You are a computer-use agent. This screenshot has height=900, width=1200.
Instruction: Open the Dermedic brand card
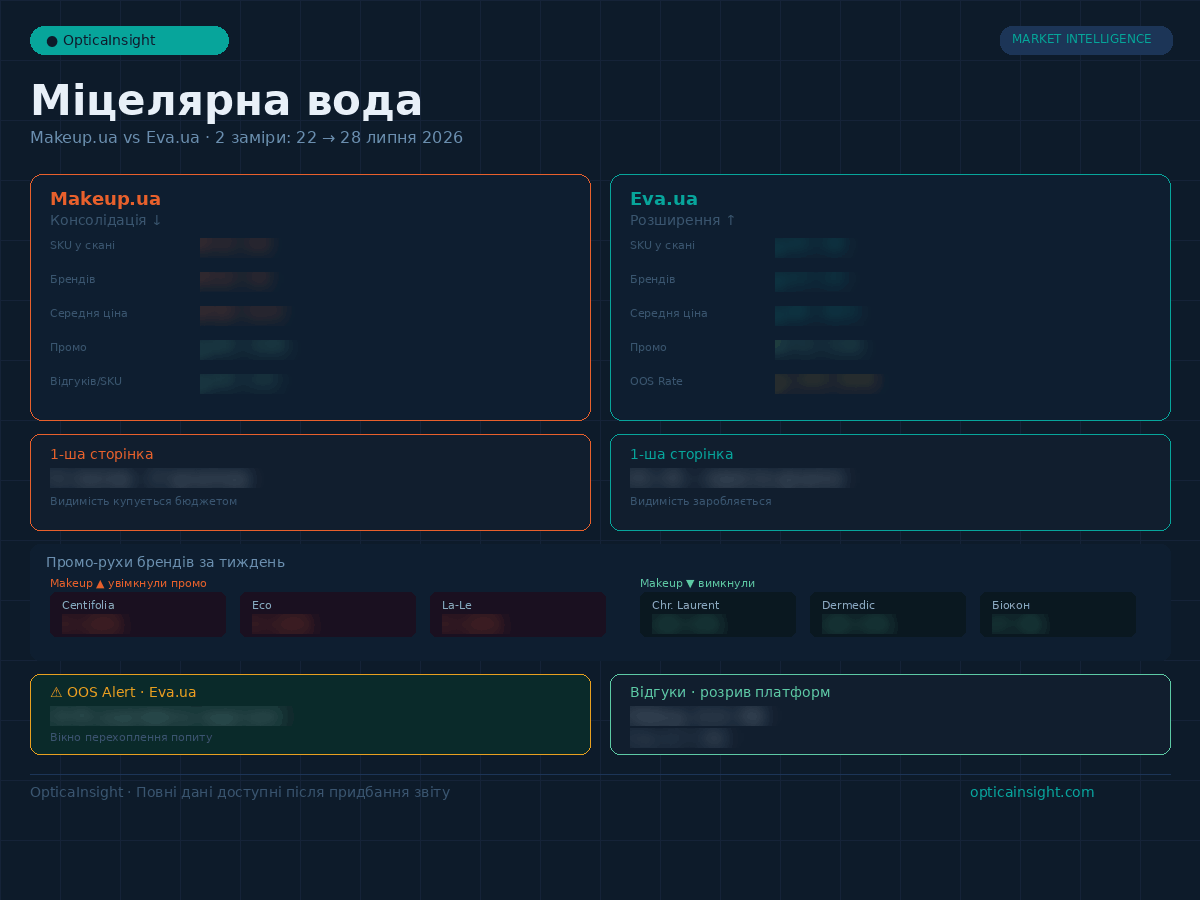888,614
